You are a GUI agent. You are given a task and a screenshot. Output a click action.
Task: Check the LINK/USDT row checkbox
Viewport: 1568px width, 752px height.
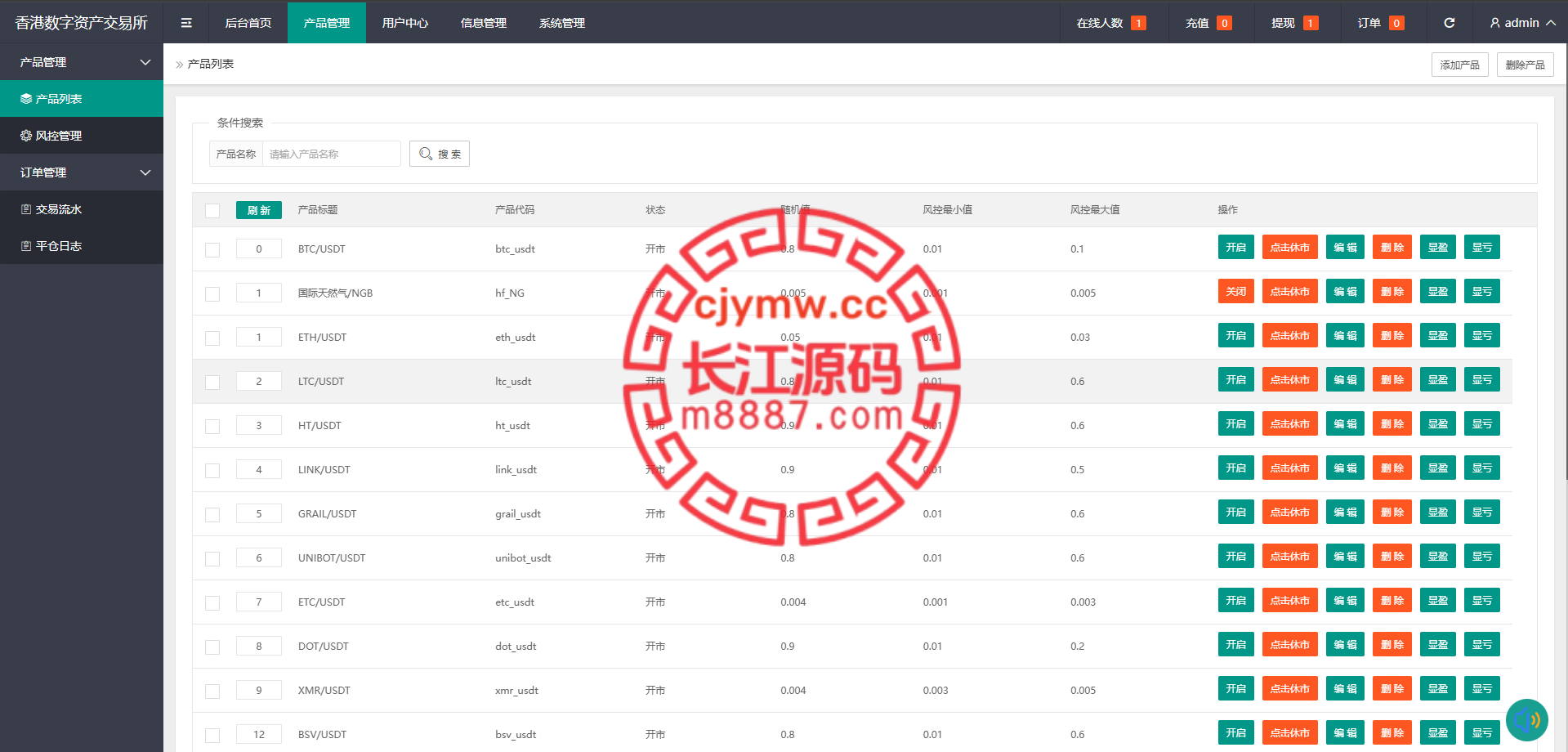tap(212, 471)
